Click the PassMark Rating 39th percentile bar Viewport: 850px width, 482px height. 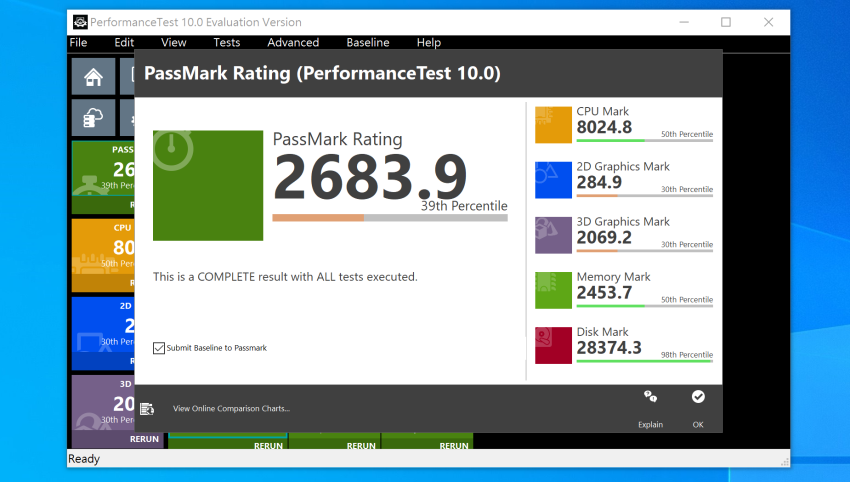(390, 218)
